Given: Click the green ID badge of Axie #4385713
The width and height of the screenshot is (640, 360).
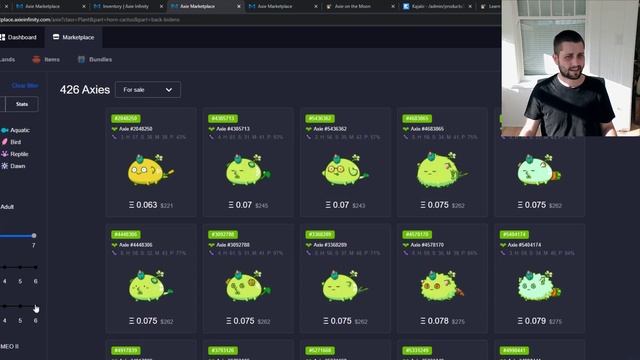Looking at the screenshot, I should coord(223,118).
